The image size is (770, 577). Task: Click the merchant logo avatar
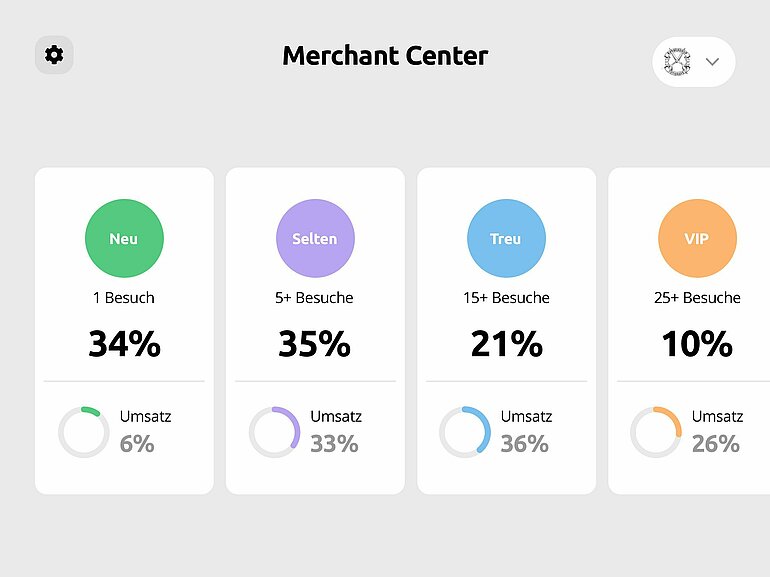[x=678, y=62]
